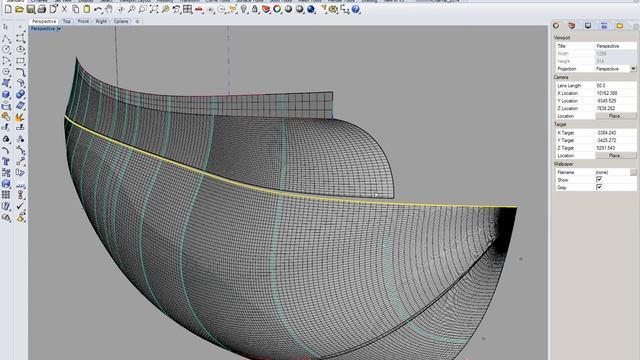Open the Display monitor icon in right panel
The image size is (640, 360).
pos(588,25)
